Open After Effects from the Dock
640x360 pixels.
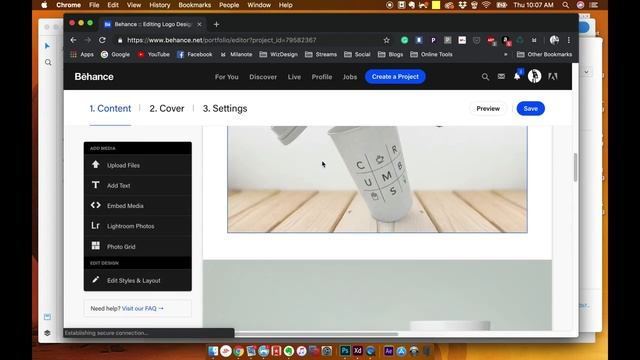388,351
